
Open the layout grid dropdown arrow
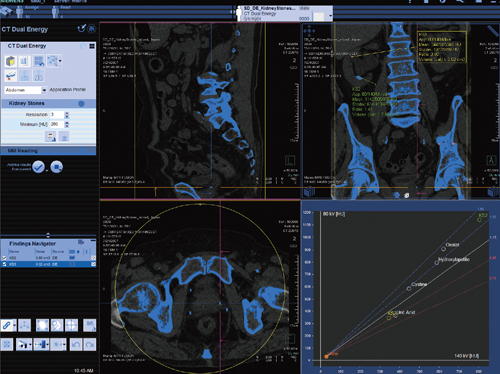(x=60, y=61)
